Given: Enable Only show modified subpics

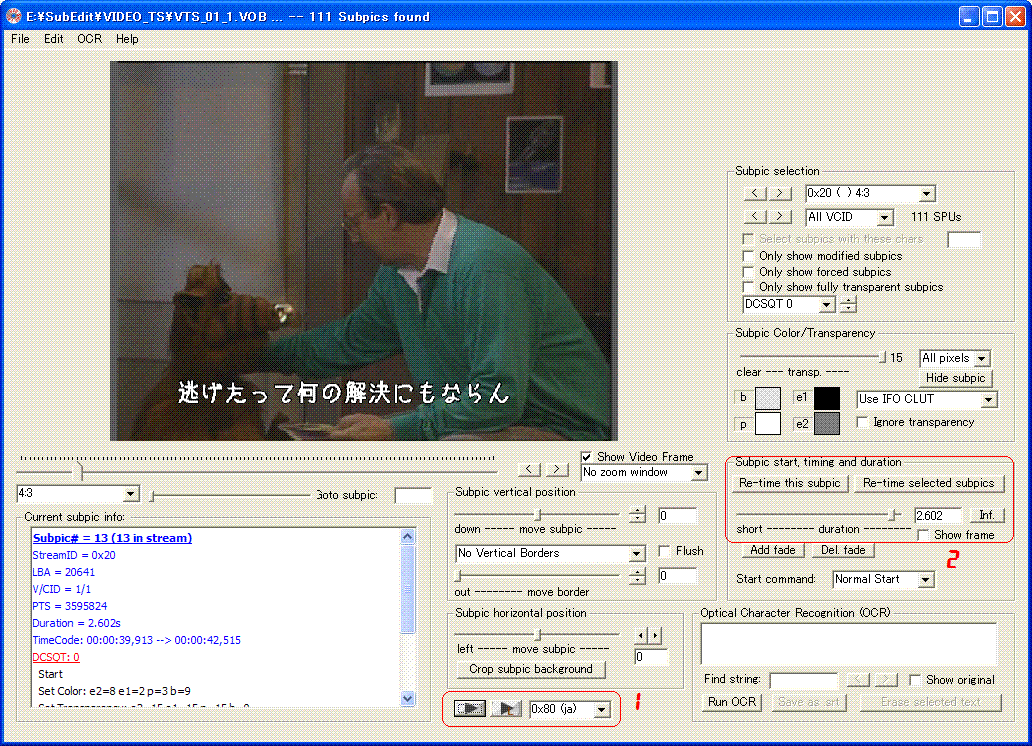Looking at the screenshot, I should click(x=748, y=255).
